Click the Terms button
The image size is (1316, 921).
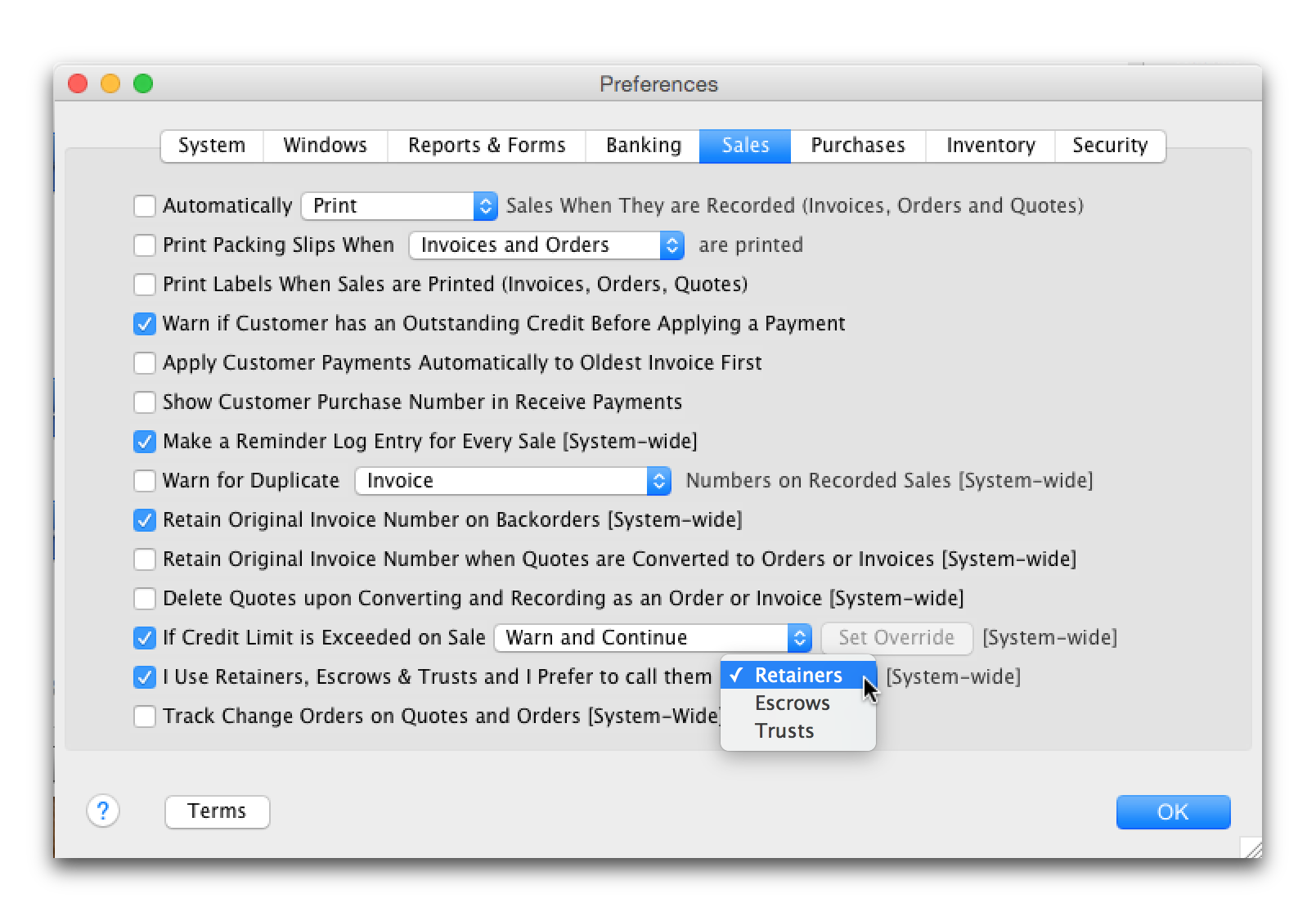tap(217, 811)
